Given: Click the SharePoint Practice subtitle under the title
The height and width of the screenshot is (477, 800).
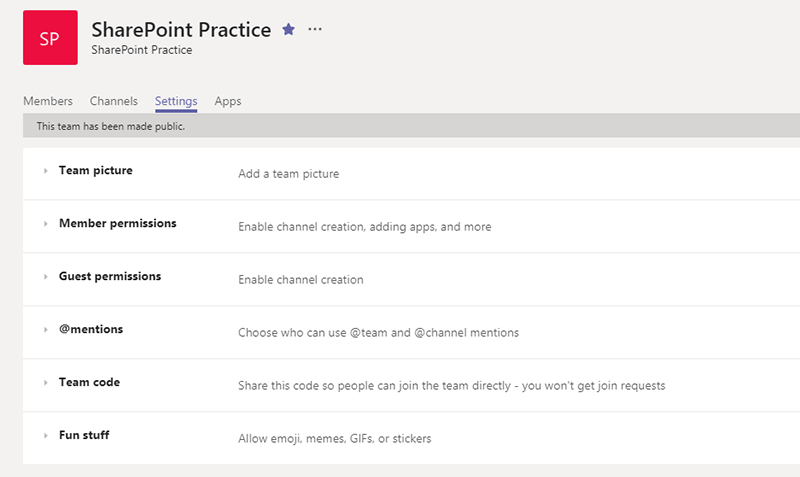Looking at the screenshot, I should (142, 50).
